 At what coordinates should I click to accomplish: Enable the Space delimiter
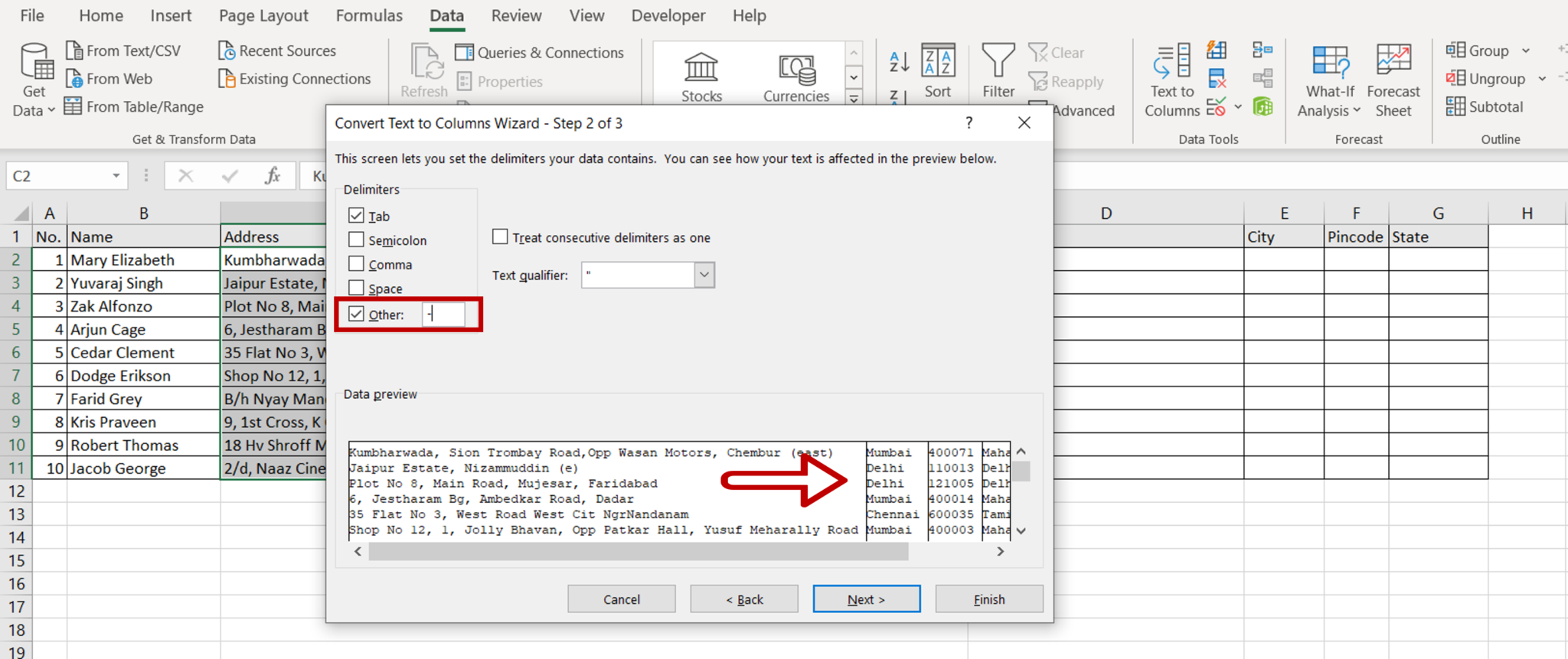[356, 288]
